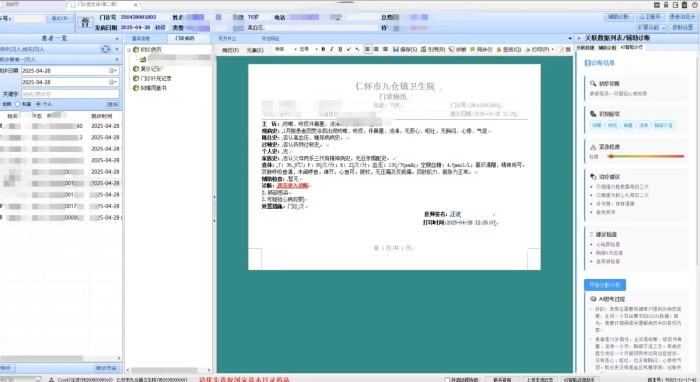Toggle italic formatting in the editor toolbar
Image resolution: width=700 pixels, height=382 pixels.
(x=331, y=49)
